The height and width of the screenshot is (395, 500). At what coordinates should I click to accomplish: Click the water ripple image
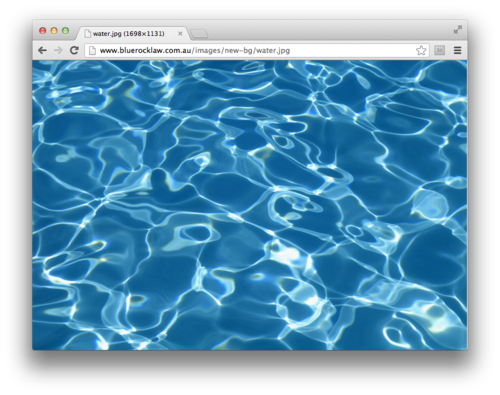coord(250,205)
